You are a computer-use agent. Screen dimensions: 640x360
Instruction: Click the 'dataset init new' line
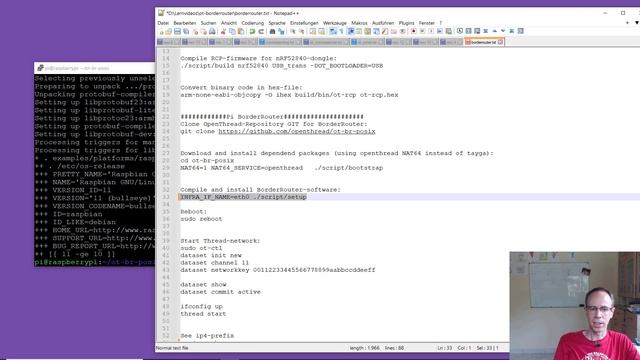tap(211, 256)
